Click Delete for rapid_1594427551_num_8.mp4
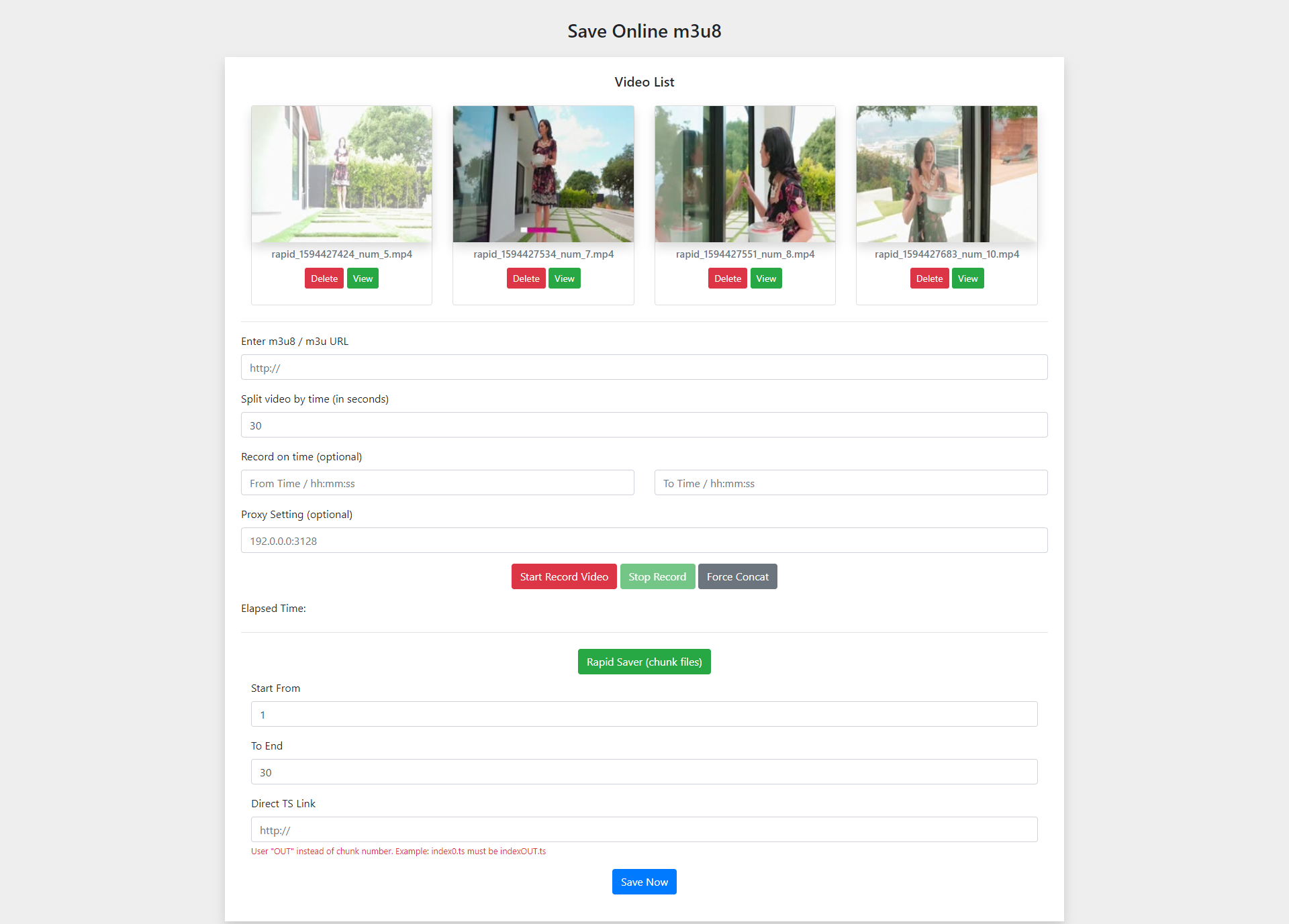This screenshot has width=1289, height=924. pos(726,278)
